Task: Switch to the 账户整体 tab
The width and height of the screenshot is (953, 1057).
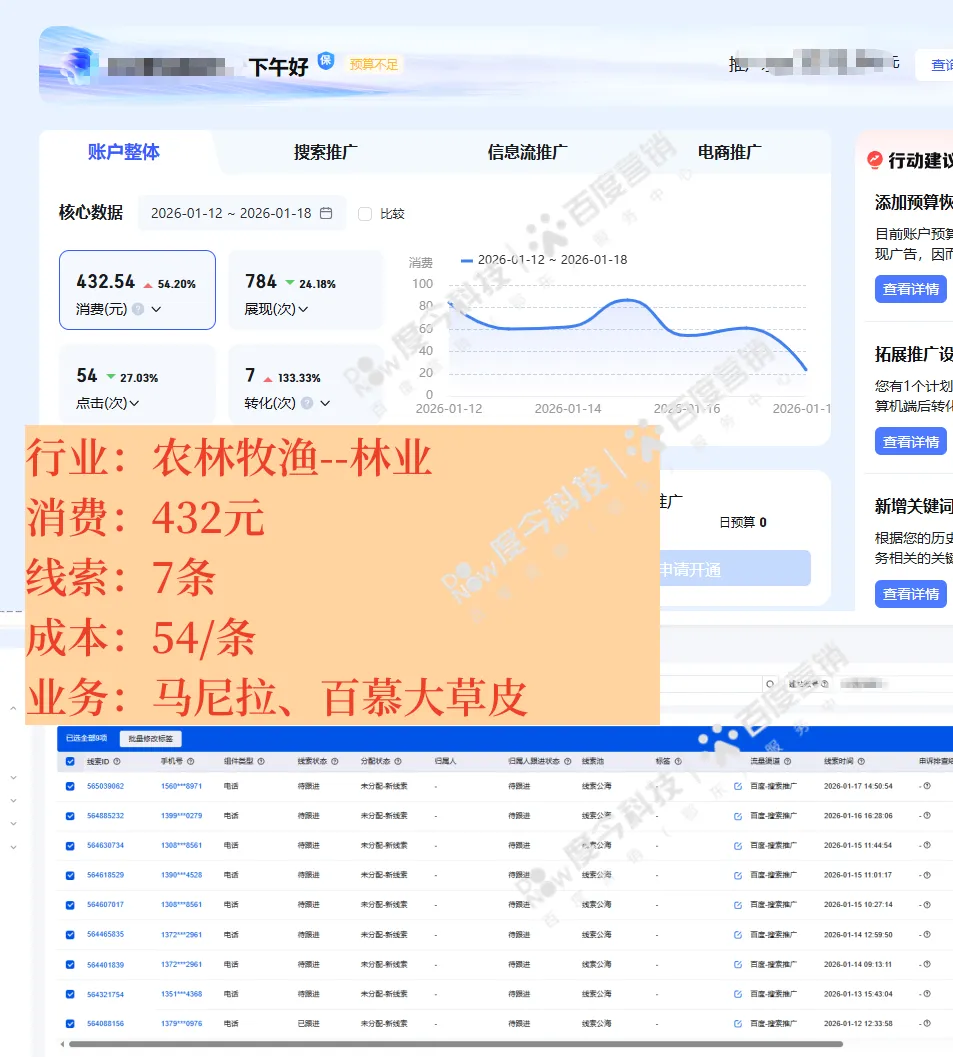Action: 123,152
